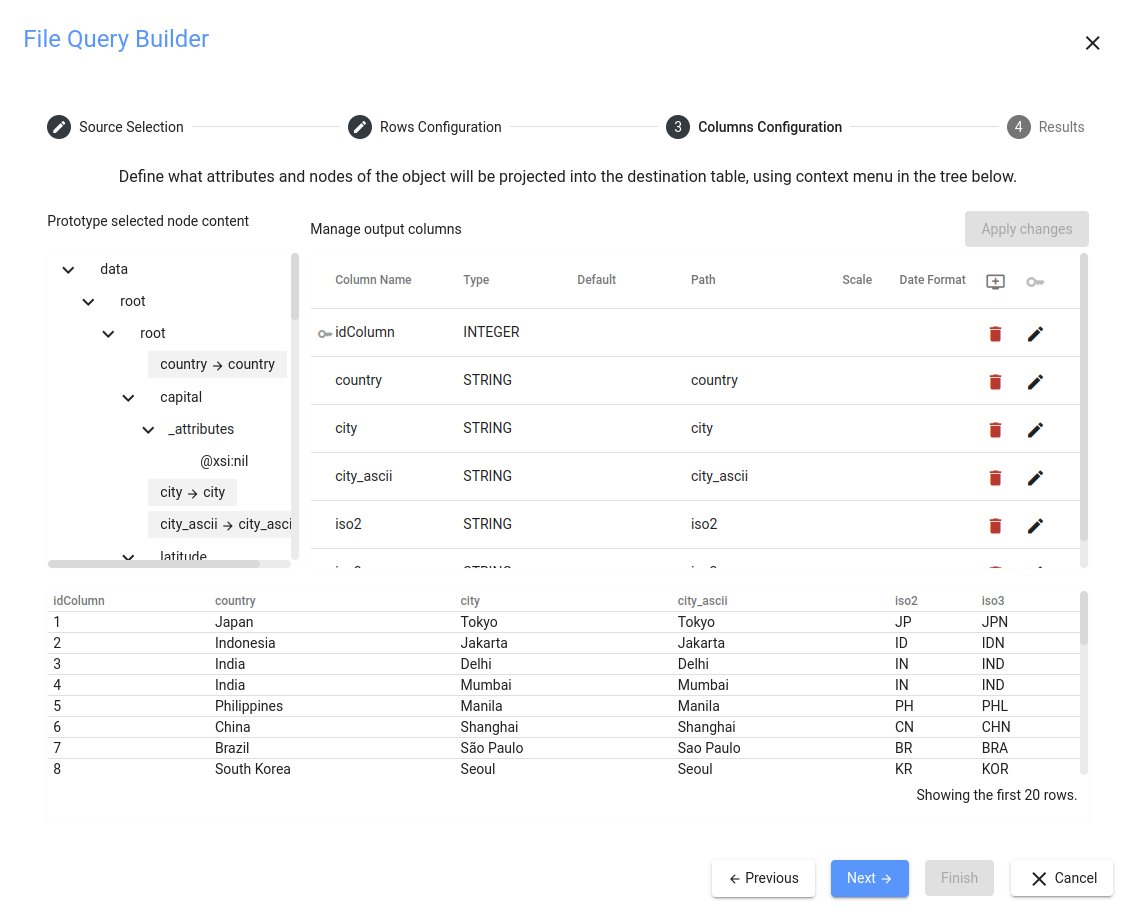Delete the idColumn output column
Viewport: 1135px width, 924px height.
(995, 333)
